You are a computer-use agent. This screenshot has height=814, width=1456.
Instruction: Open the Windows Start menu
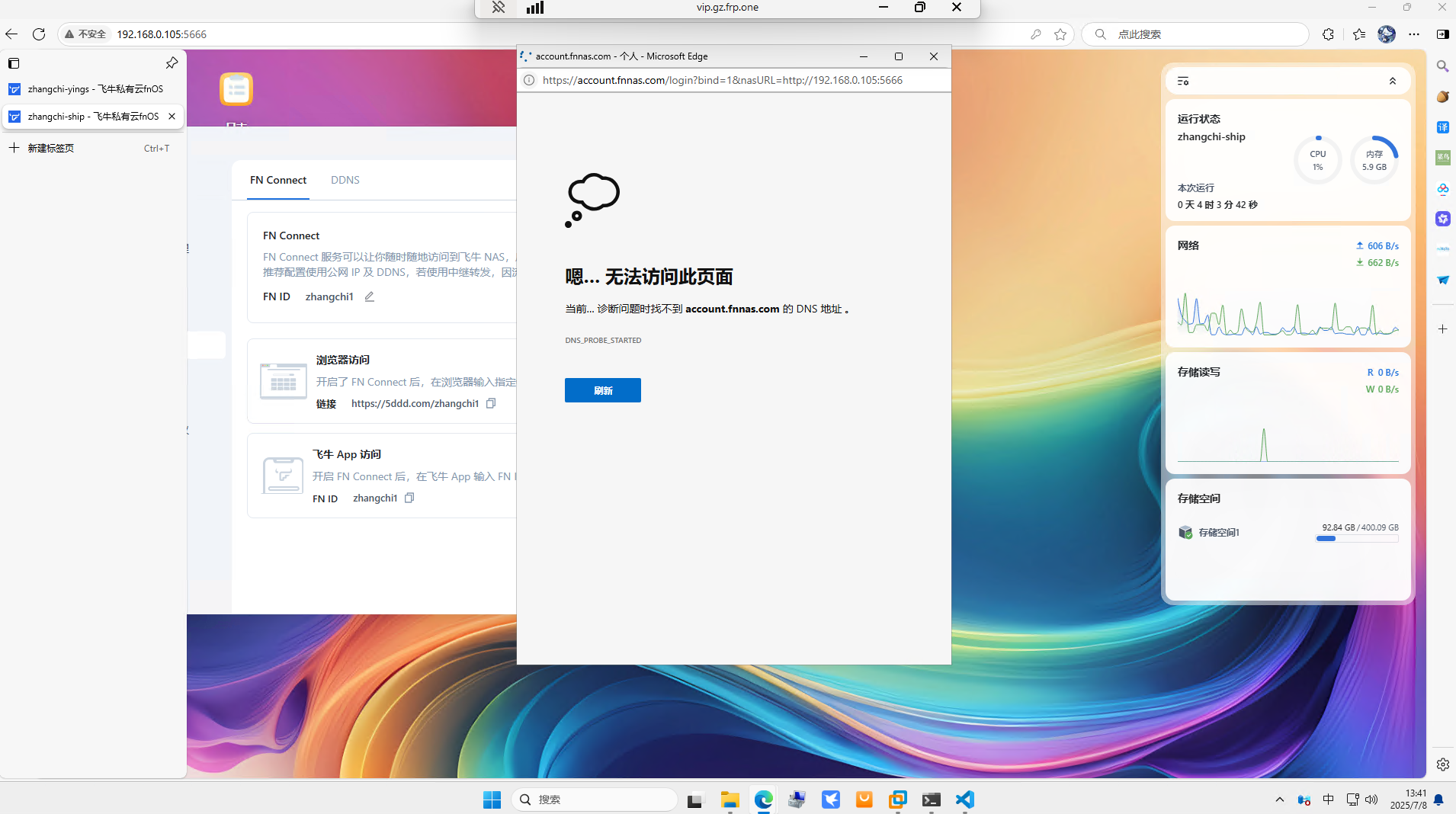point(492,799)
